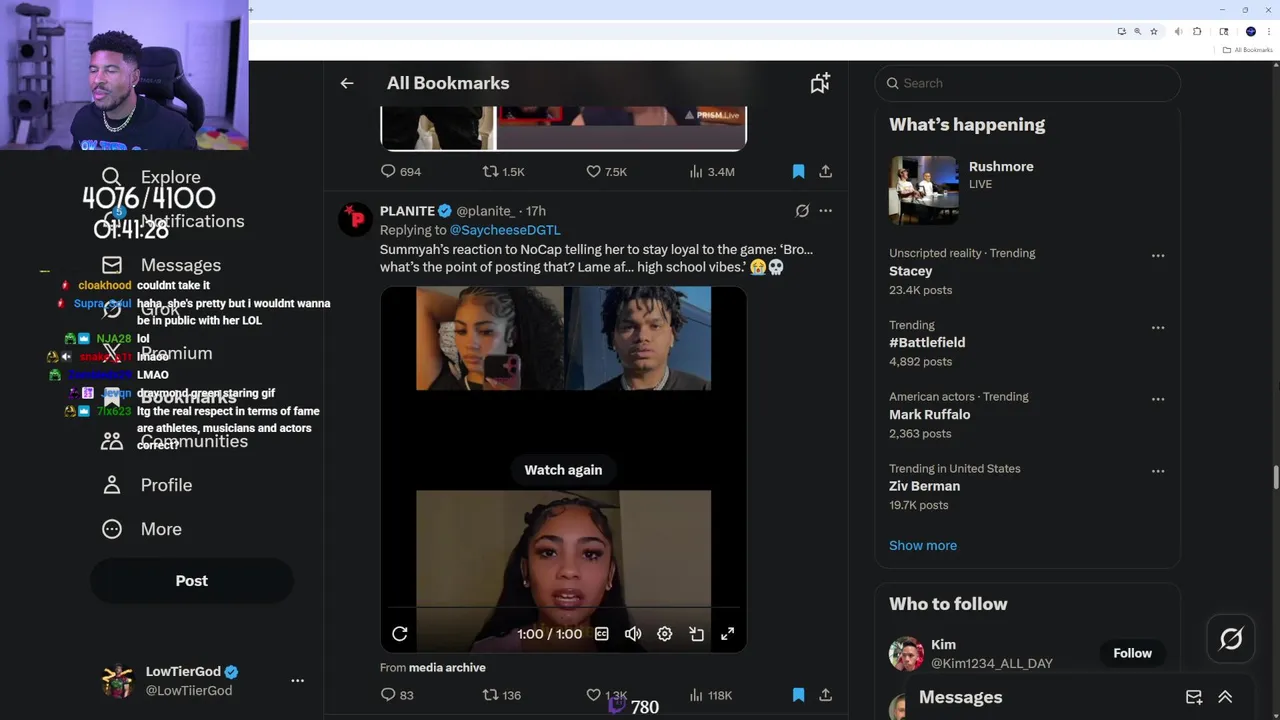Toggle closed captions on the video
This screenshot has height=720, width=1280.
coord(602,634)
